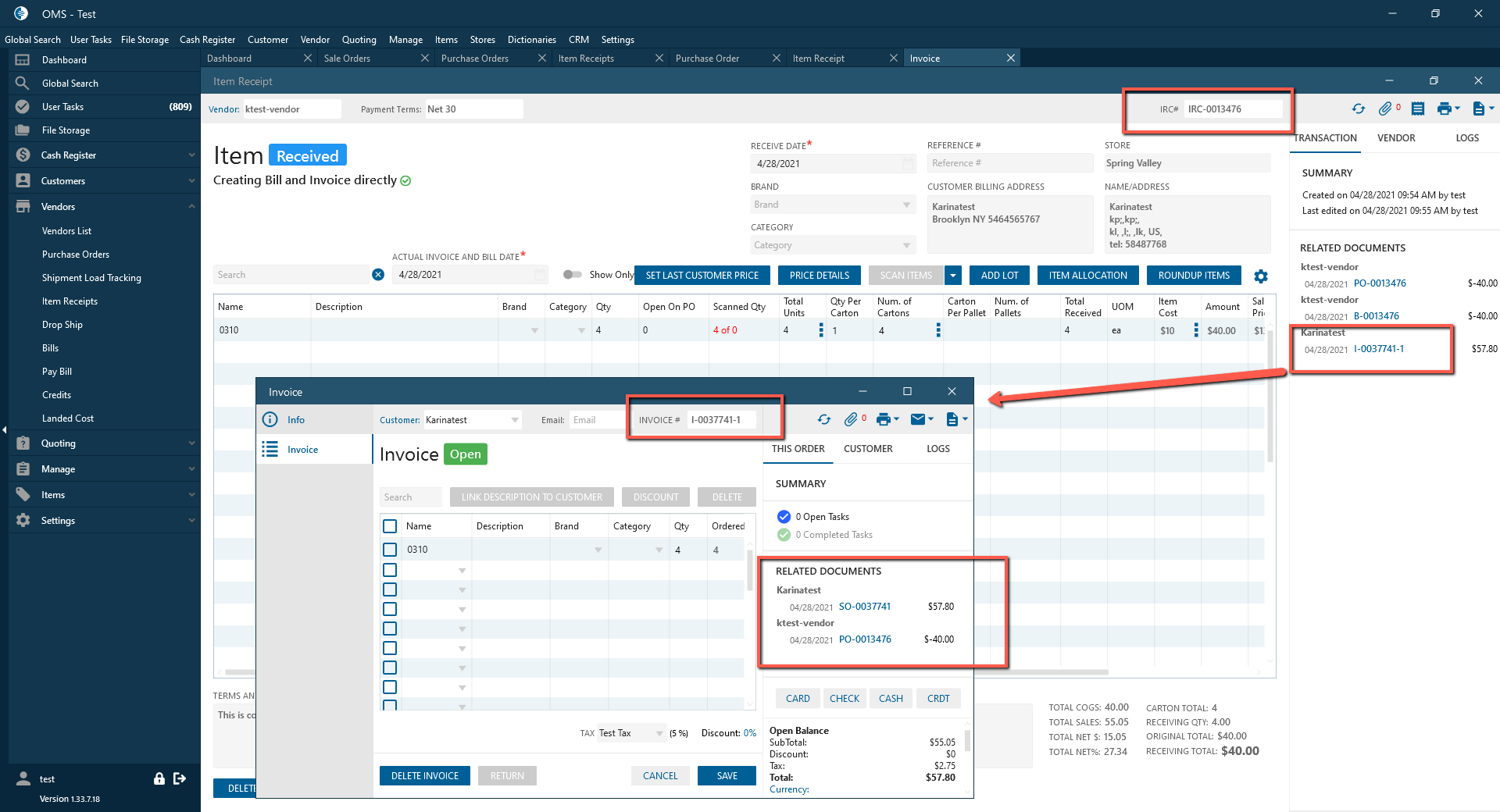Click the ITEM ALLOCATION button
This screenshot has width=1500, height=812.
(x=1088, y=276)
